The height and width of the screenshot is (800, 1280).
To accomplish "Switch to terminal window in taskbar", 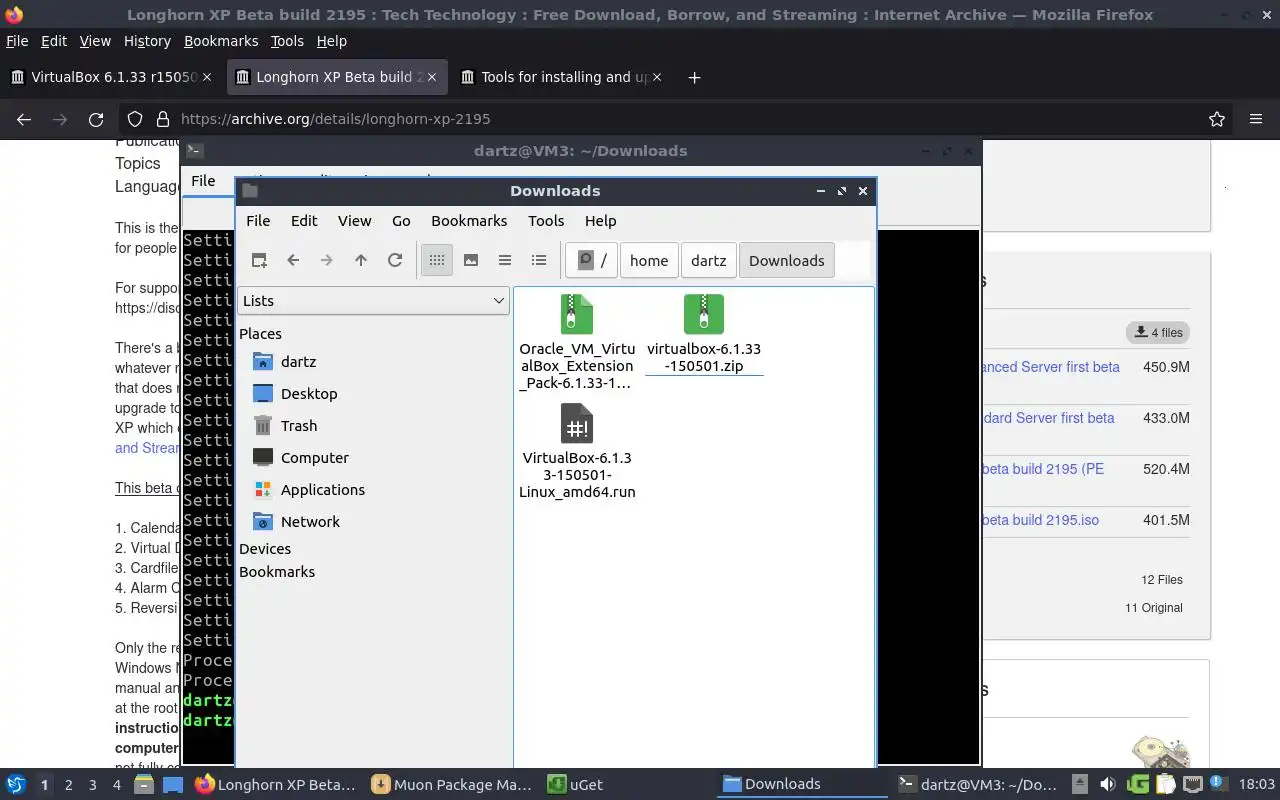I will point(978,785).
